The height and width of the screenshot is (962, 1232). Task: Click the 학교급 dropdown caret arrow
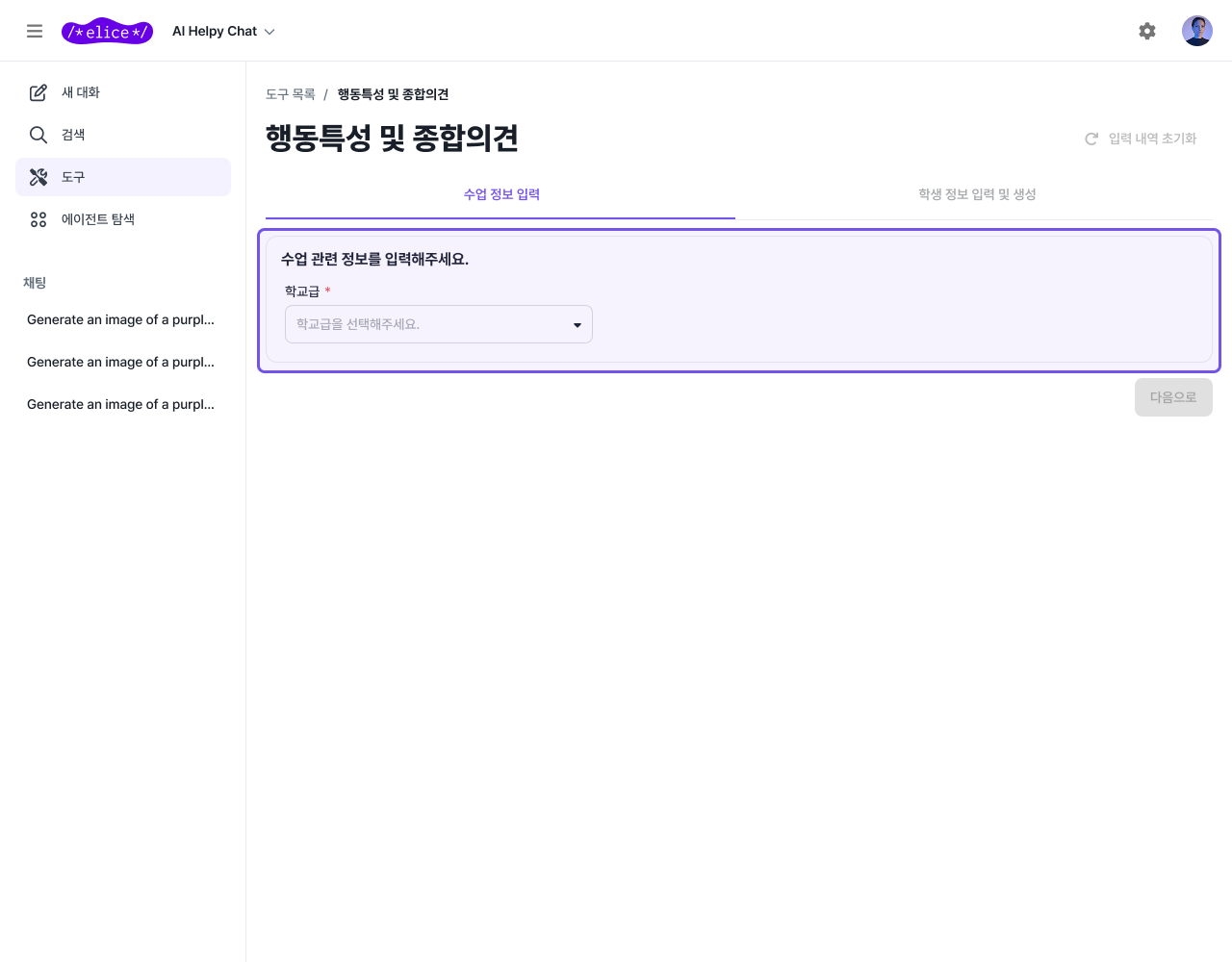(x=577, y=325)
